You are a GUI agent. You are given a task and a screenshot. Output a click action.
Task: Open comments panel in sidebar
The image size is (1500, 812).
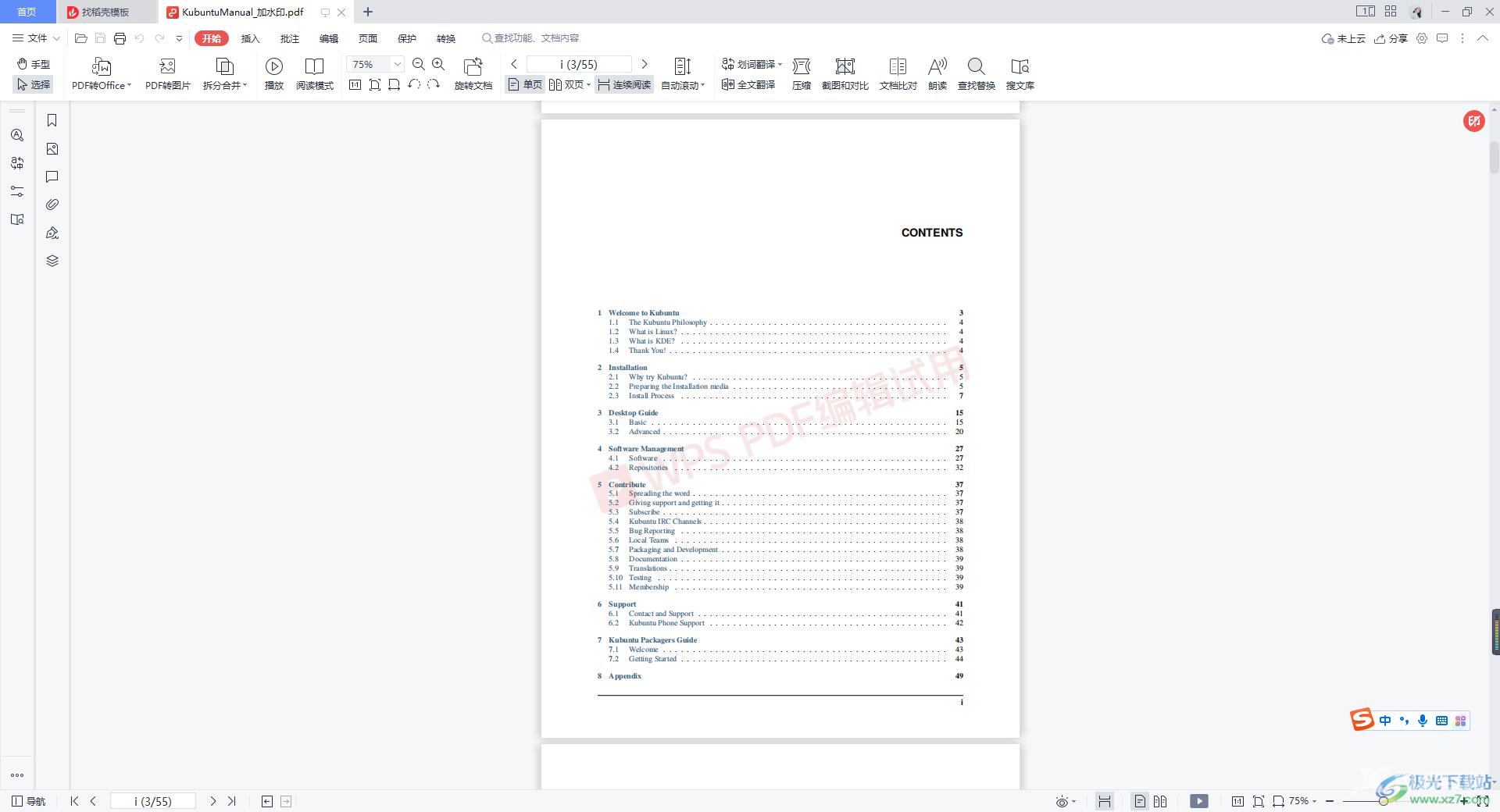click(52, 176)
